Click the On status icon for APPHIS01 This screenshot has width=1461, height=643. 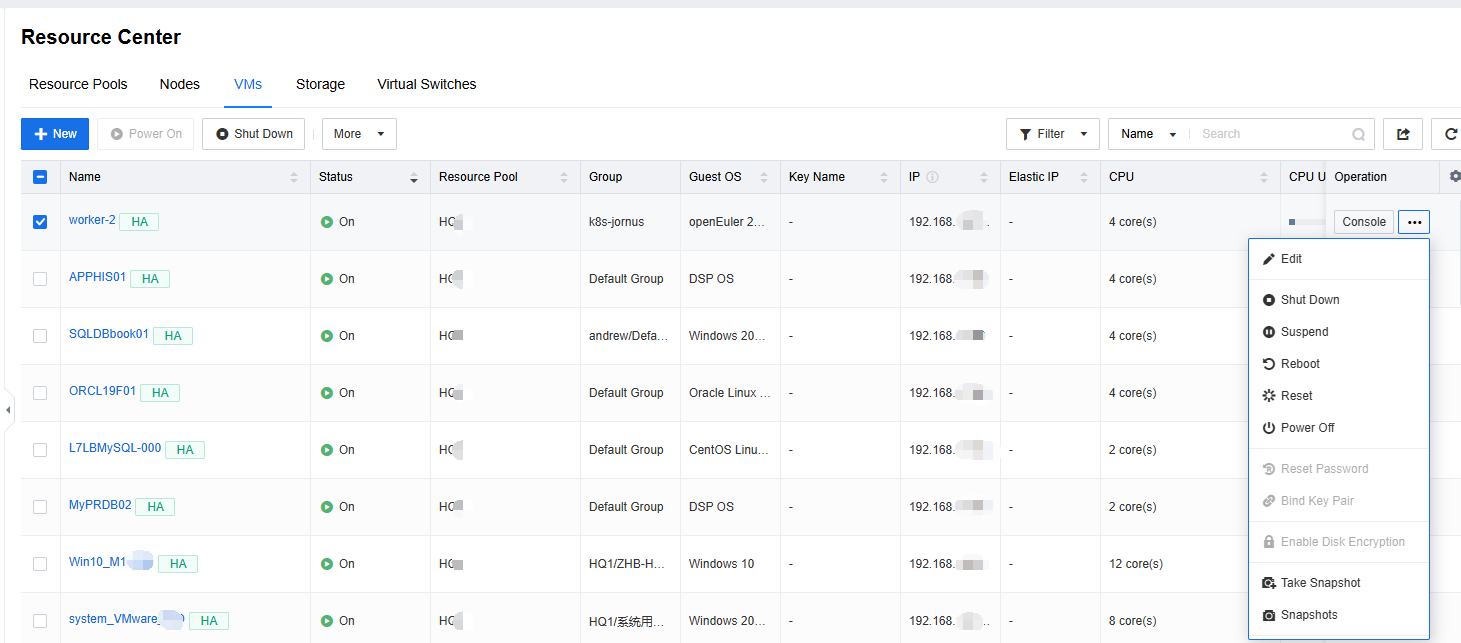click(x=327, y=279)
